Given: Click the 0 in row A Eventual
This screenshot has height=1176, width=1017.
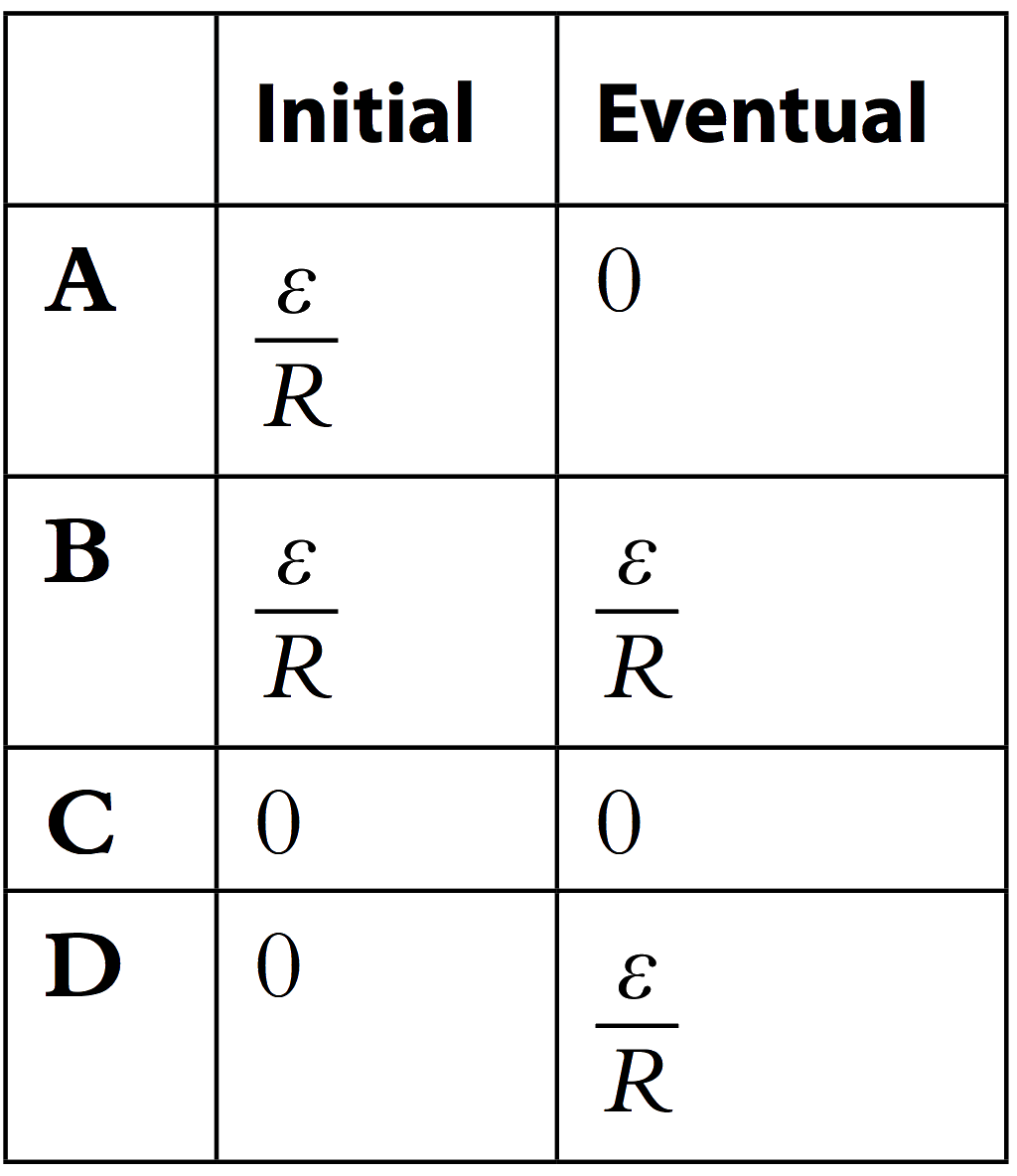Looking at the screenshot, I should pos(620,280).
